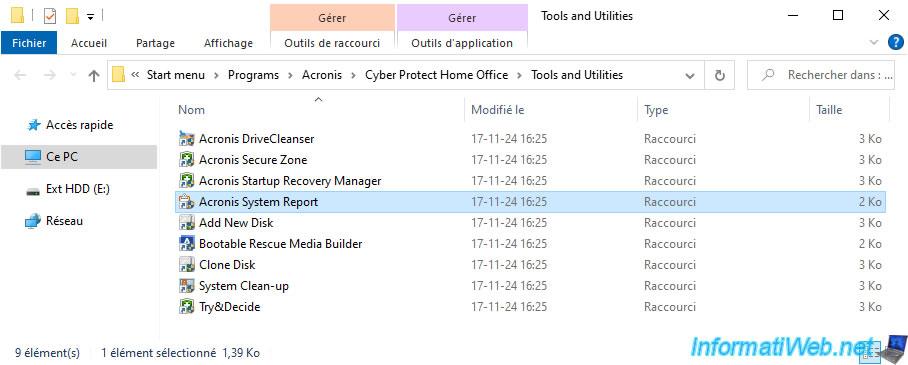
Task: Click the 2 Ko size of Acronis System Report
Action: point(870,202)
